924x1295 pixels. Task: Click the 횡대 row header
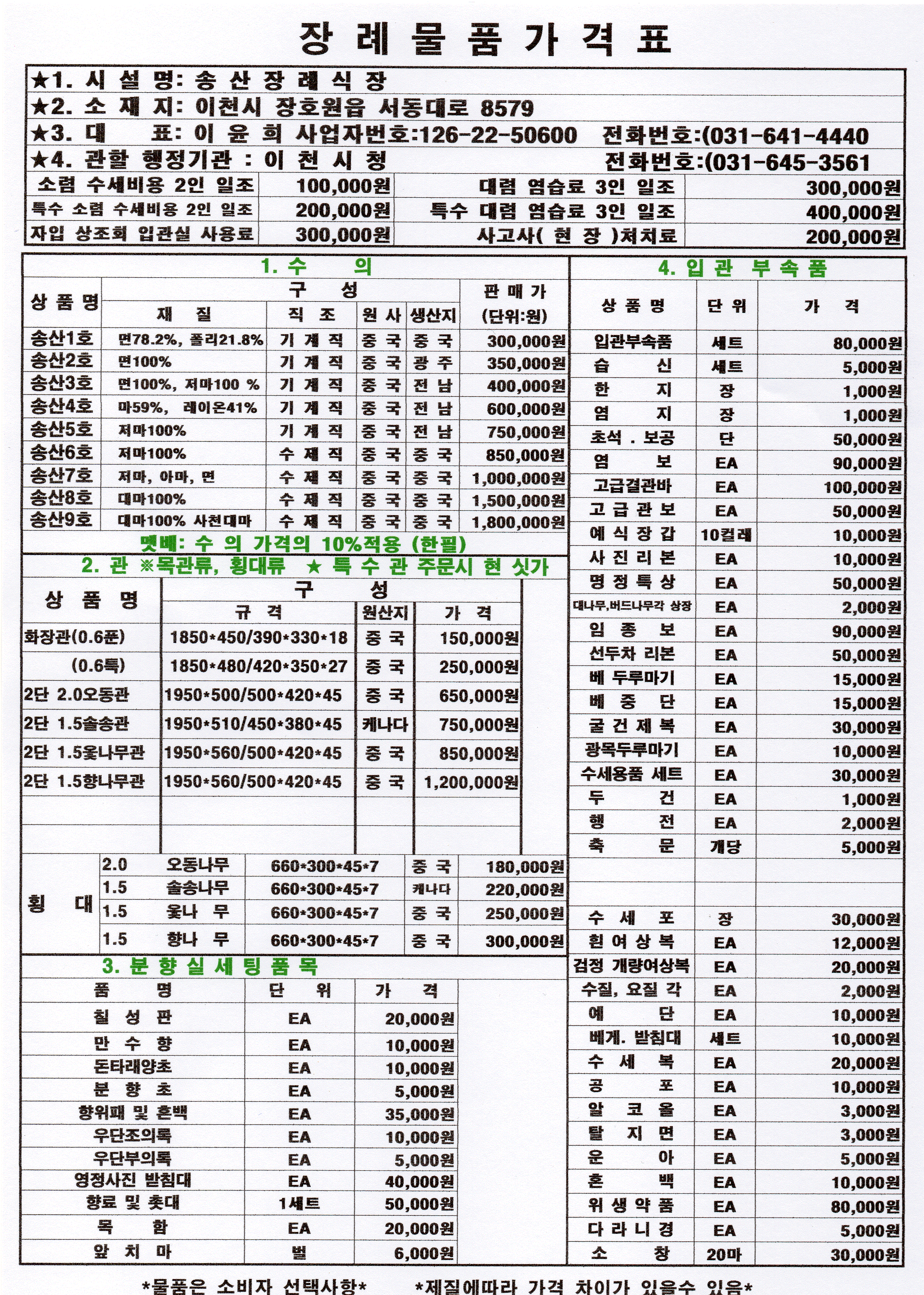60,903
